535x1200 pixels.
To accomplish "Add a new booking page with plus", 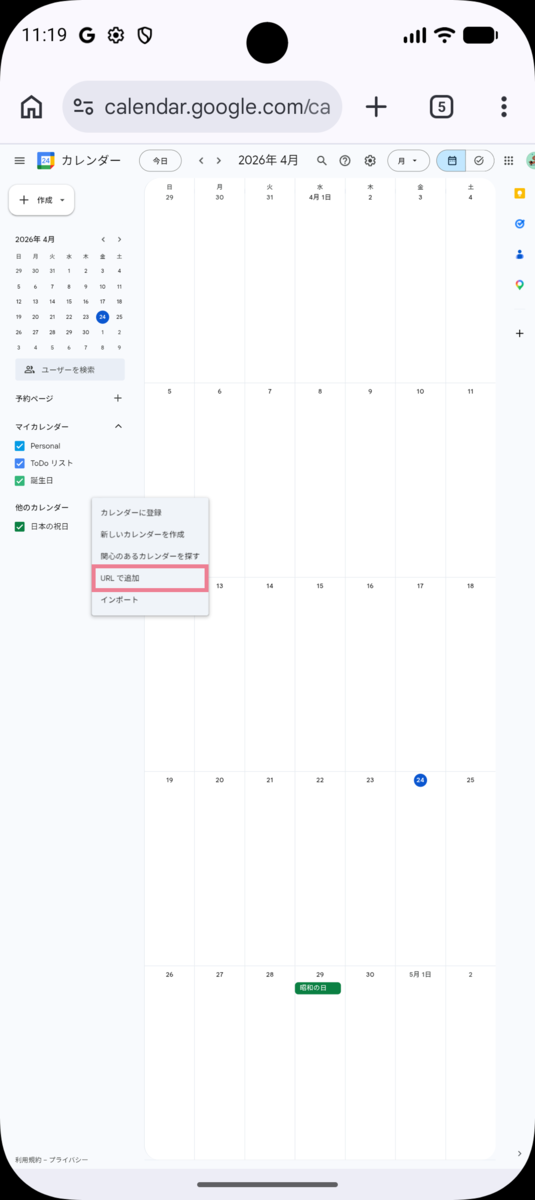I will (118, 398).
